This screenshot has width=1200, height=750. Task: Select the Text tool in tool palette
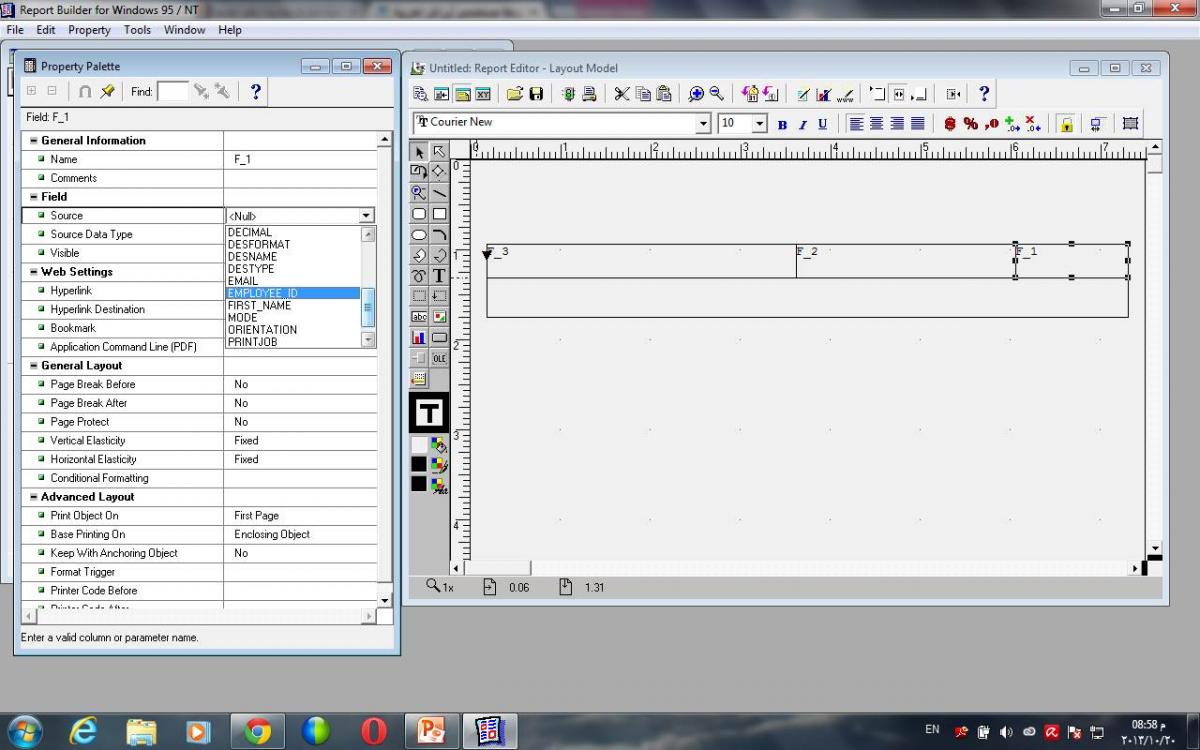tap(438, 275)
